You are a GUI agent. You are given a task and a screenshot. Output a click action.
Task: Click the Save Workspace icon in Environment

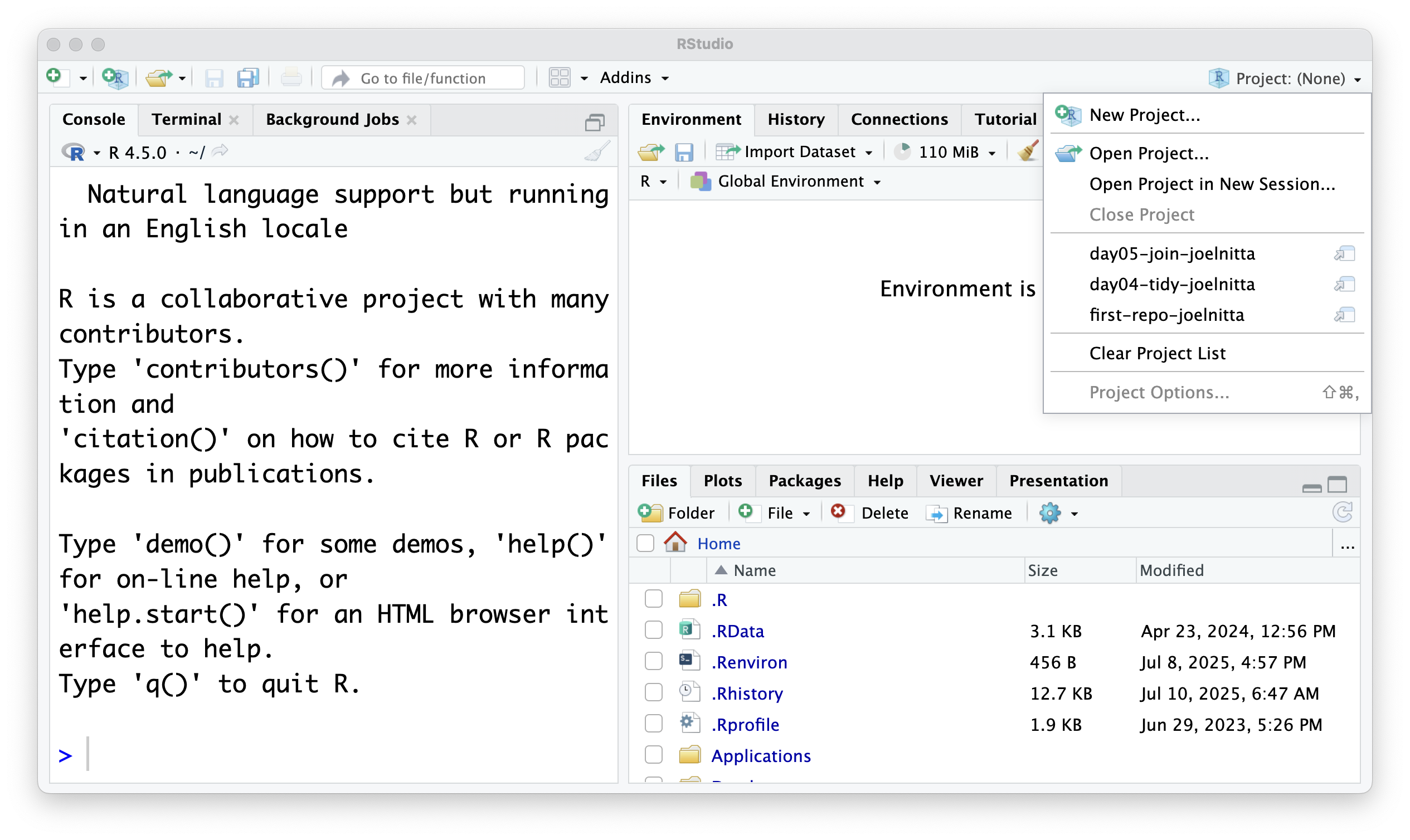[x=683, y=152]
